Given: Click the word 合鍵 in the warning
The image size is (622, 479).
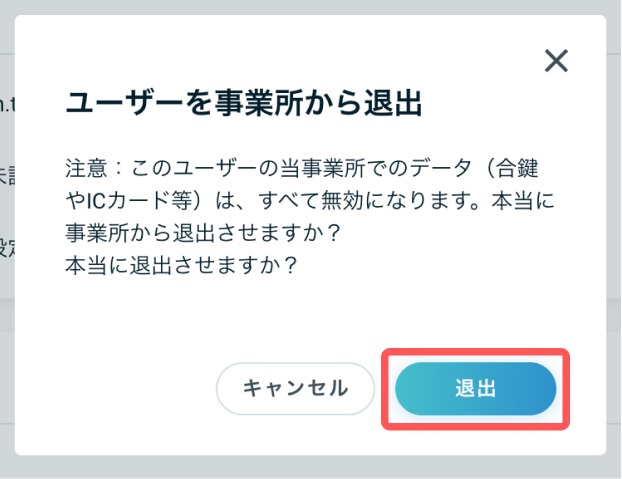Looking at the screenshot, I should click(517, 168).
